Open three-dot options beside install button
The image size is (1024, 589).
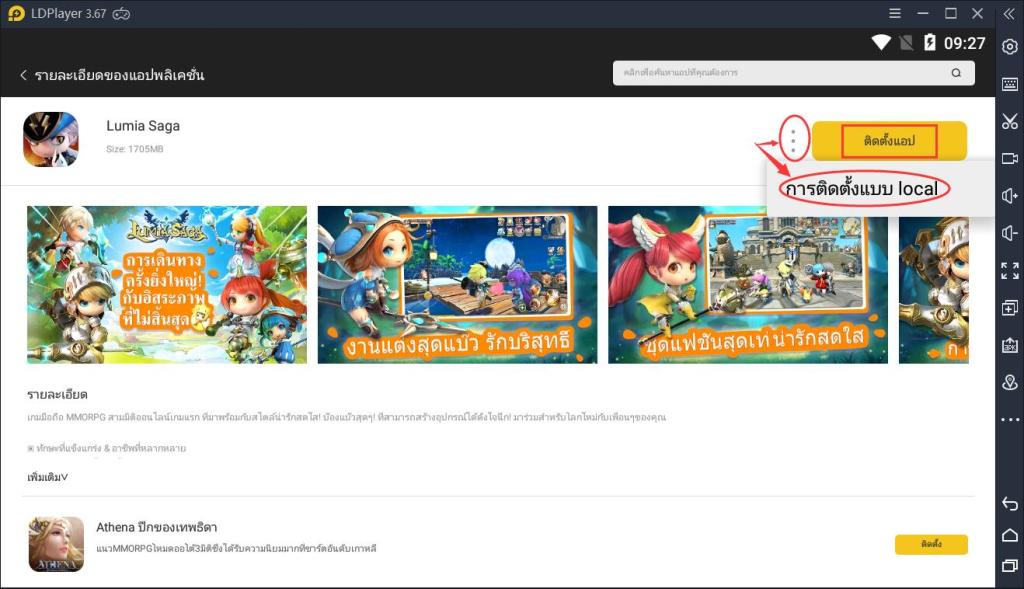[793, 140]
